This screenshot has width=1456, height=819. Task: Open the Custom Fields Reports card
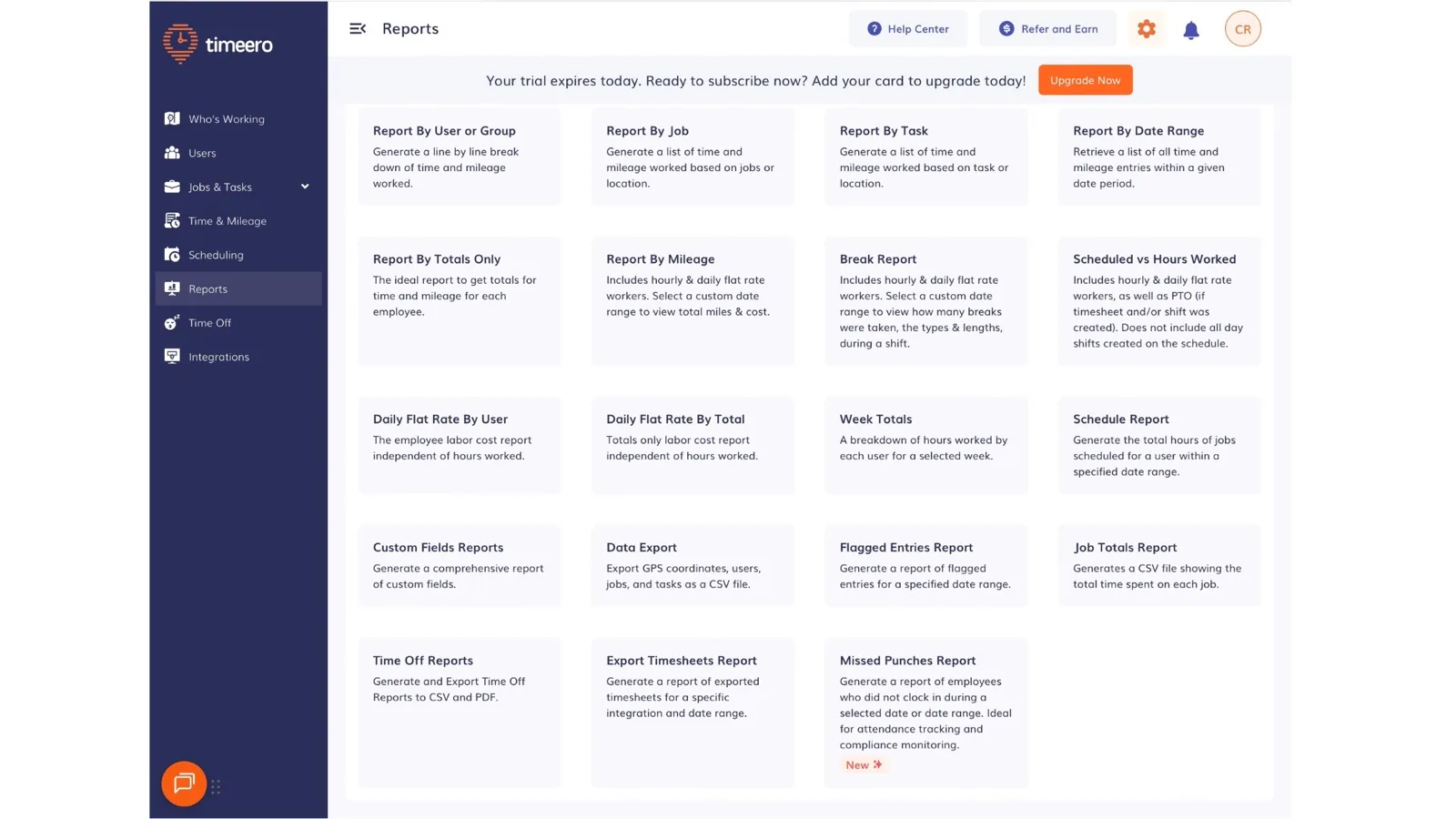point(460,565)
